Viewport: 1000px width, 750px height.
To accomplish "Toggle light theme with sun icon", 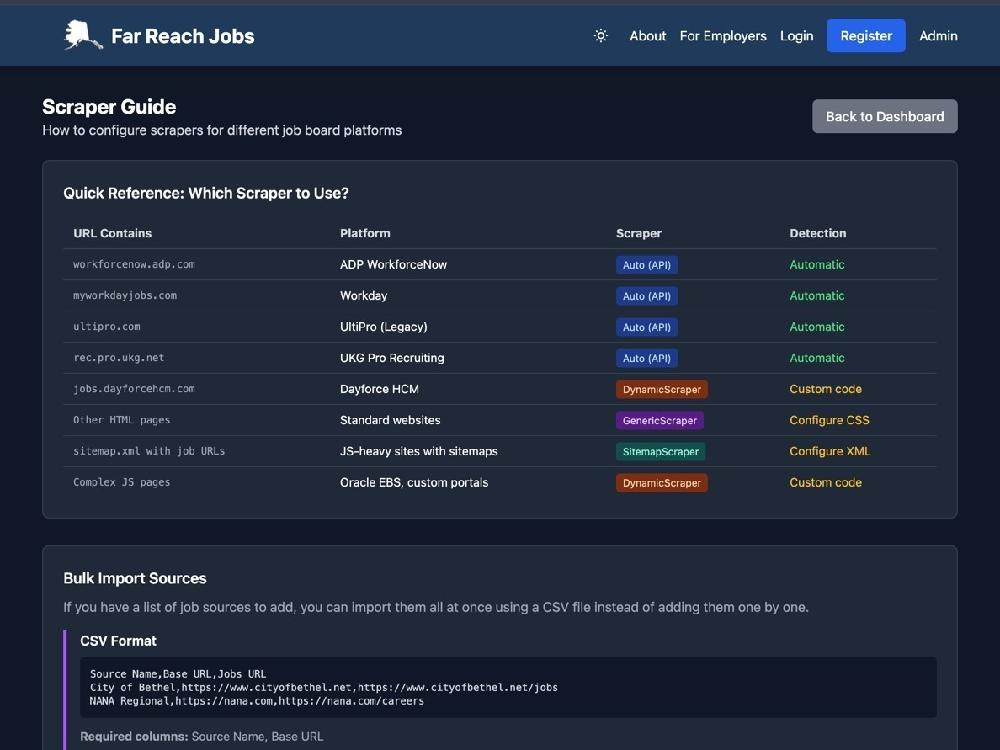I will point(601,36).
